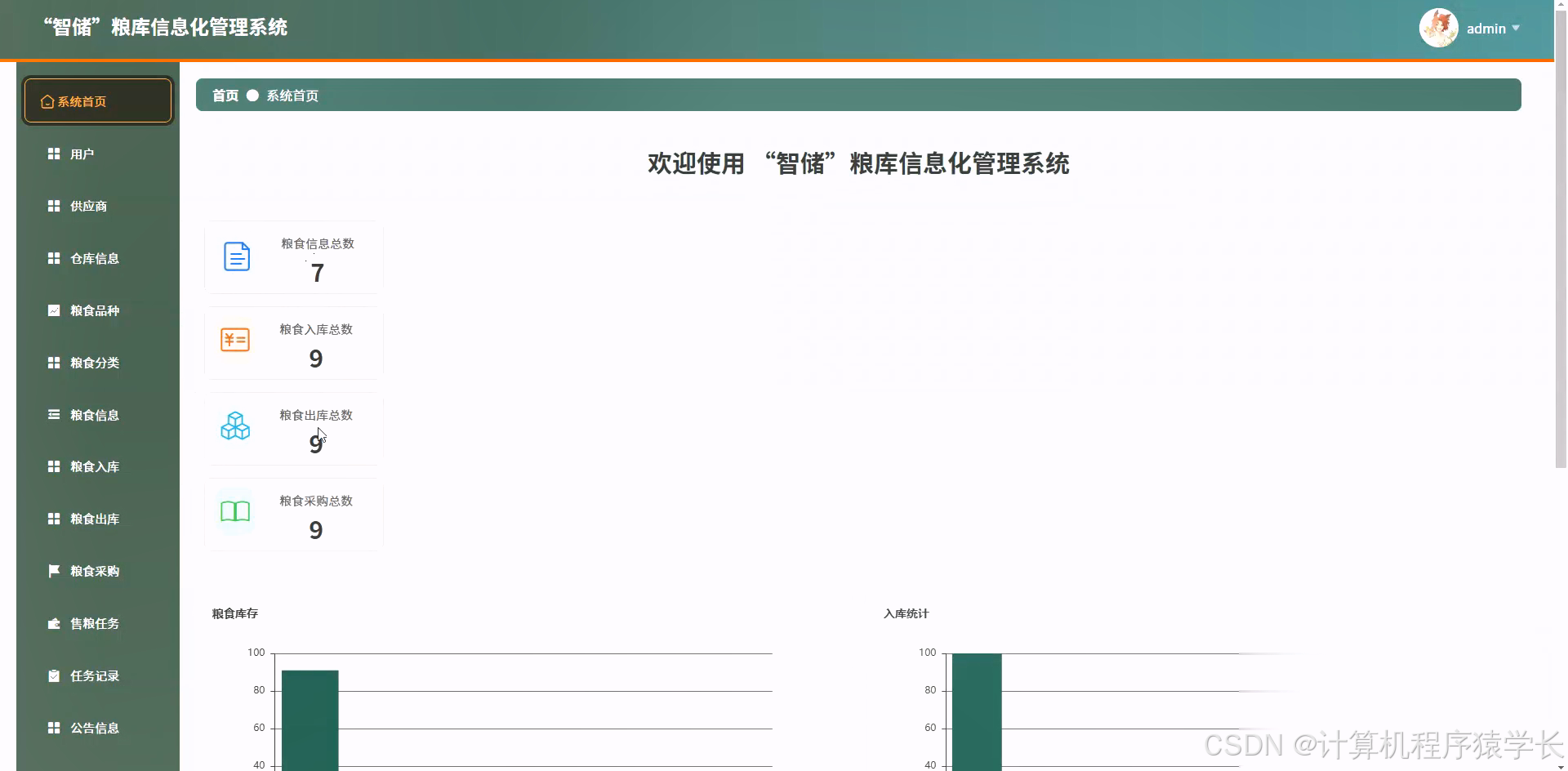Expand the 售粮任务 sidebar entry
This screenshot has height=771, width=1568.
click(x=93, y=623)
